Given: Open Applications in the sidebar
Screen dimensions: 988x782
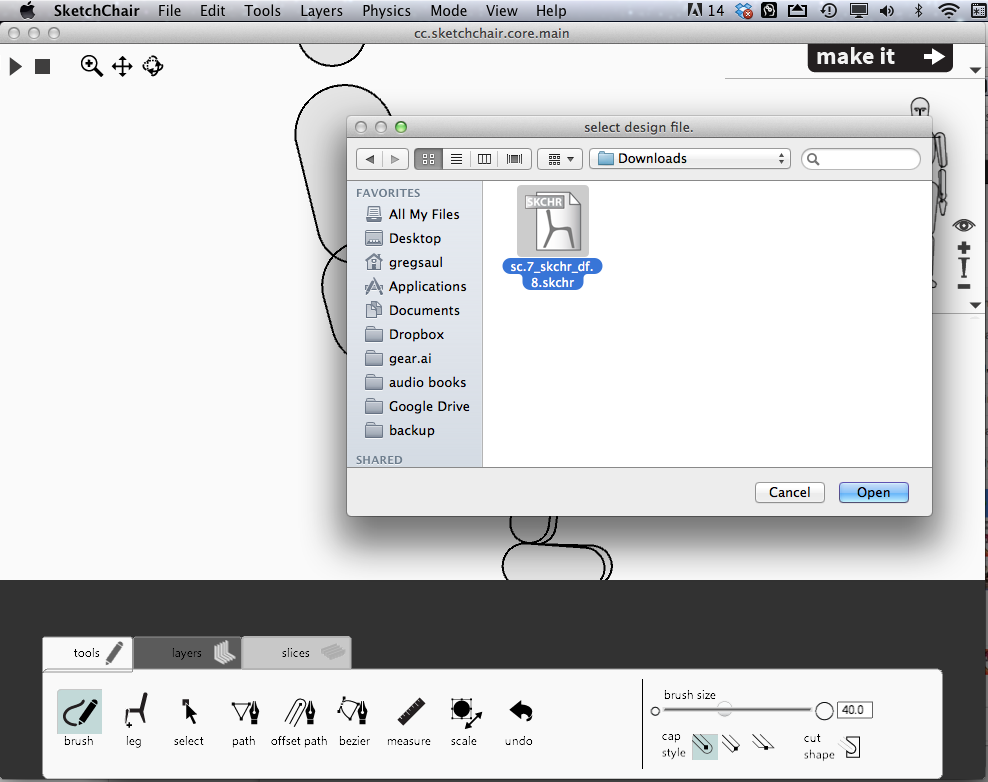Looking at the screenshot, I should point(416,286).
